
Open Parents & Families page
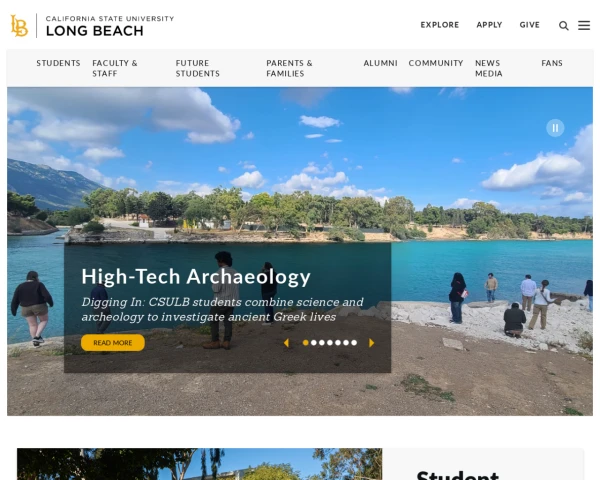(289, 68)
